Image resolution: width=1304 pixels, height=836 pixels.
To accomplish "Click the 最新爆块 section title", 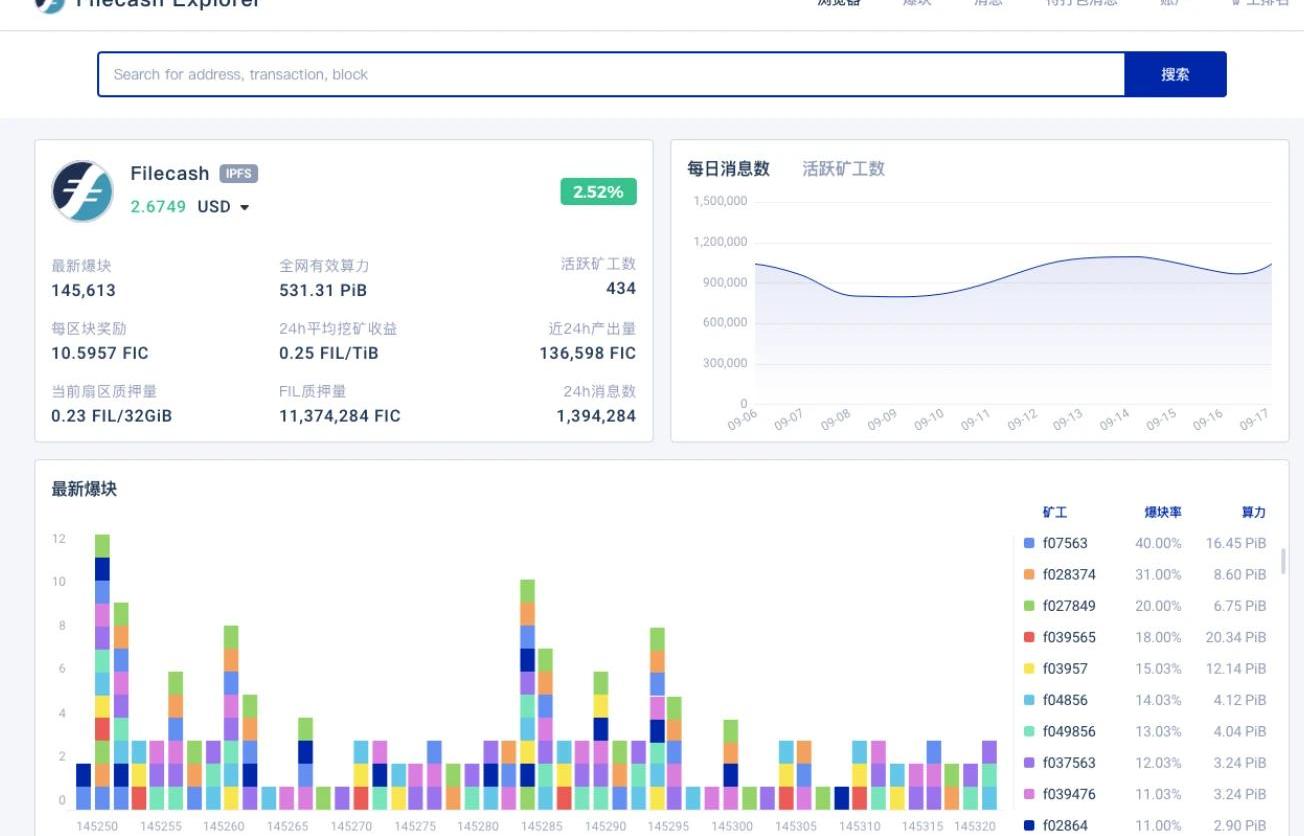I will tap(84, 489).
